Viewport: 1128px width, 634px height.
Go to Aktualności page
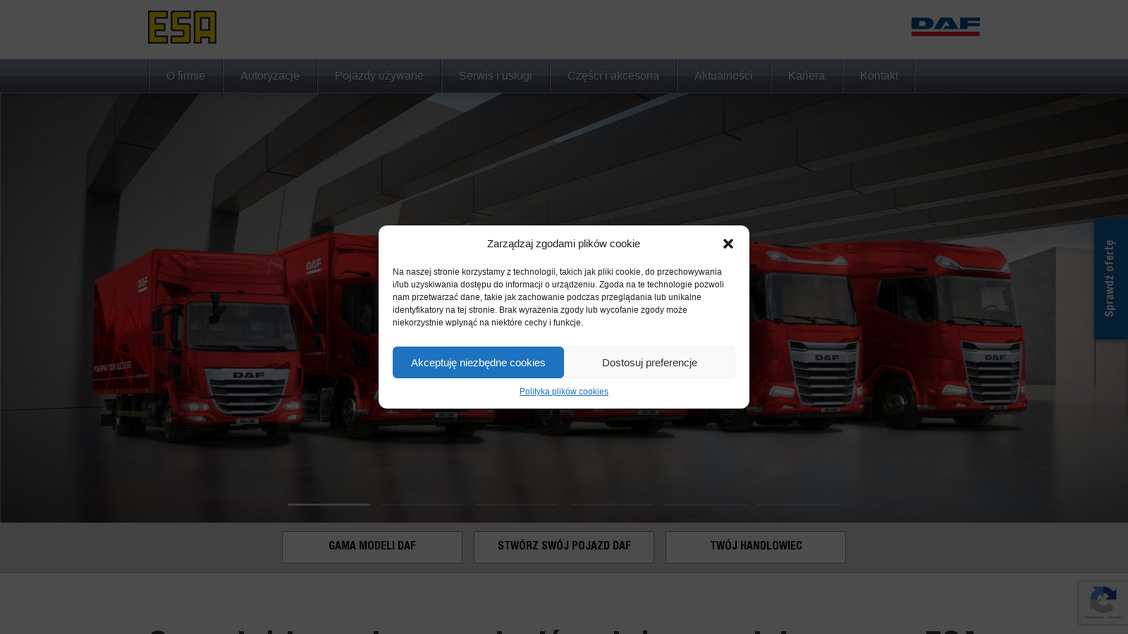pyautogui.click(x=723, y=76)
